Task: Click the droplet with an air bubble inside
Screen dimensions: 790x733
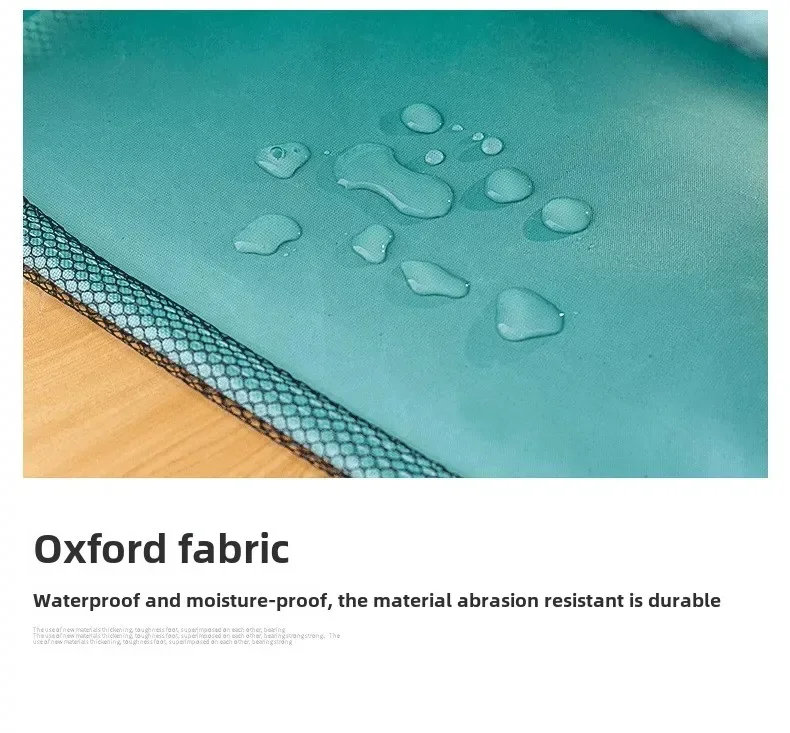Action: coord(283,159)
